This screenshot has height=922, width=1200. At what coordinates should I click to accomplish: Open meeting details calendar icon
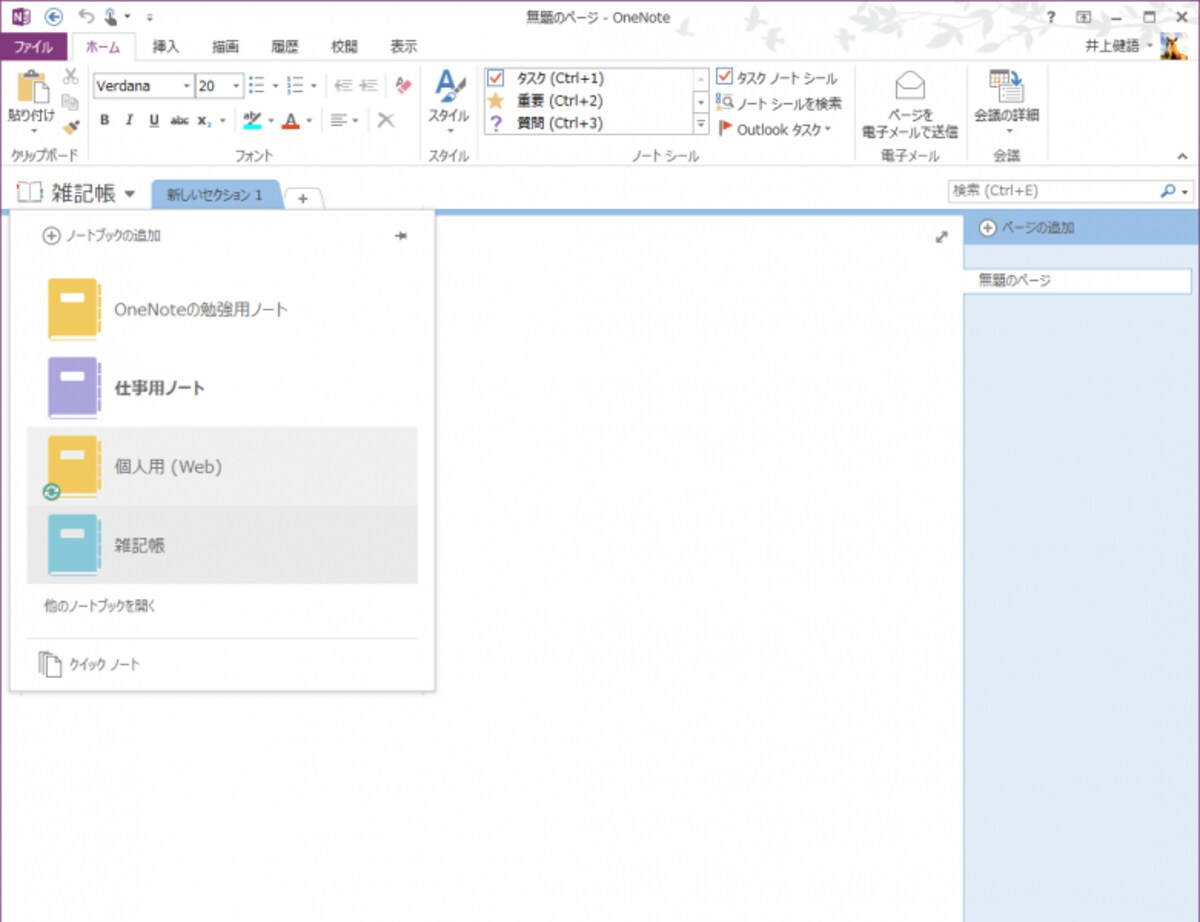coord(1006,86)
